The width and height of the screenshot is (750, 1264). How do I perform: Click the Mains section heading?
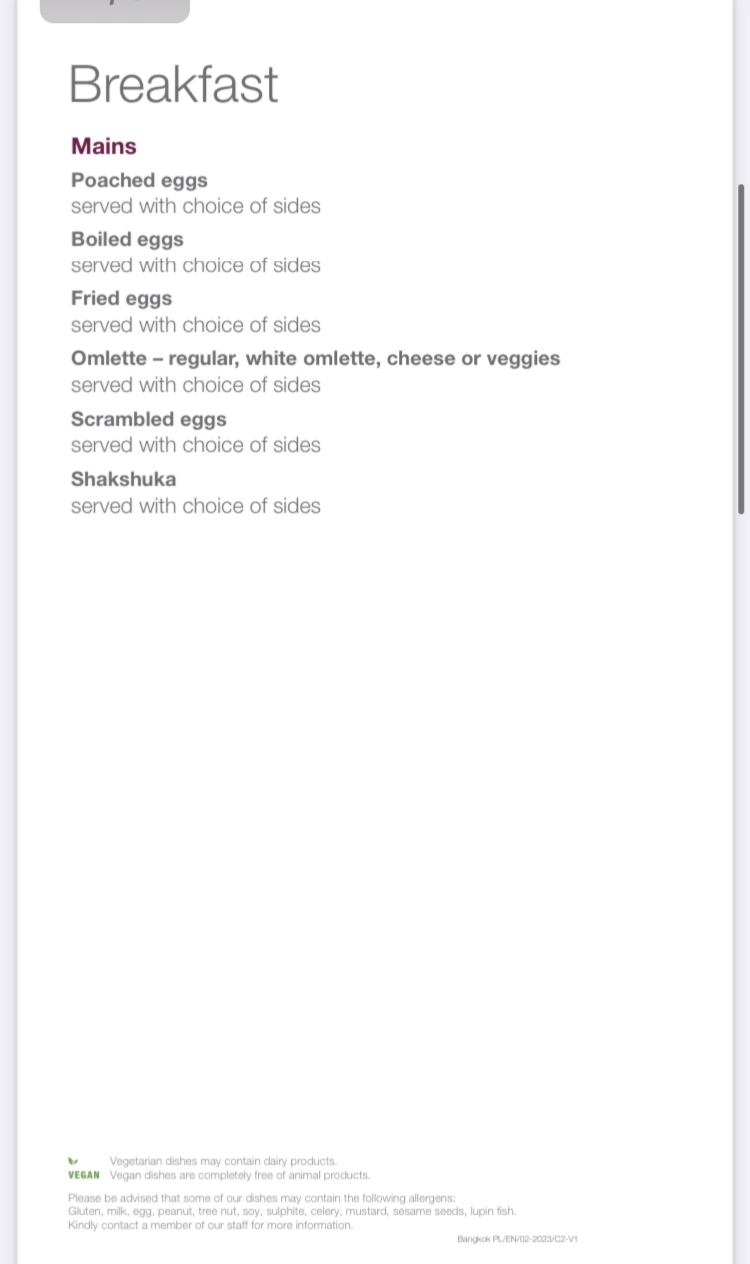pyautogui.click(x=104, y=146)
